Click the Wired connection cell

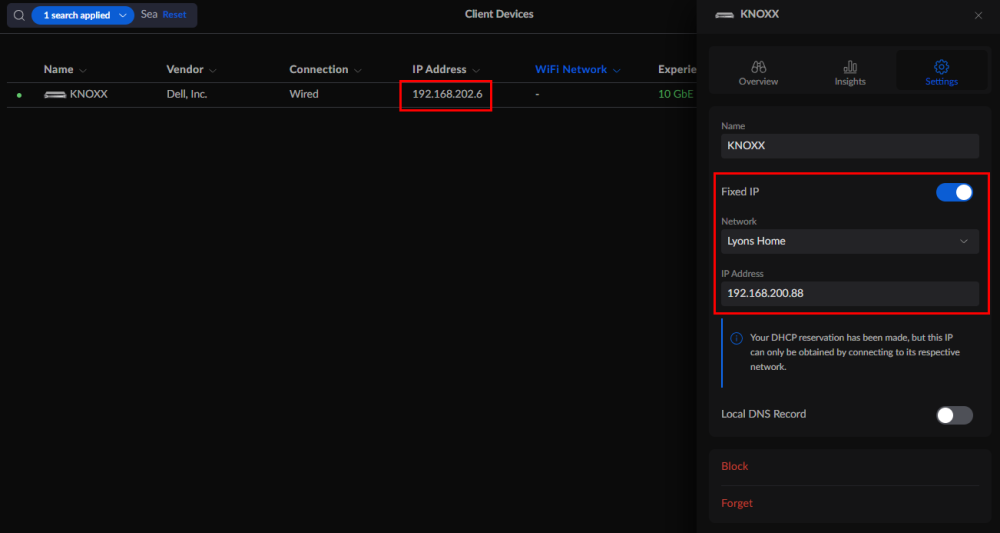click(304, 94)
